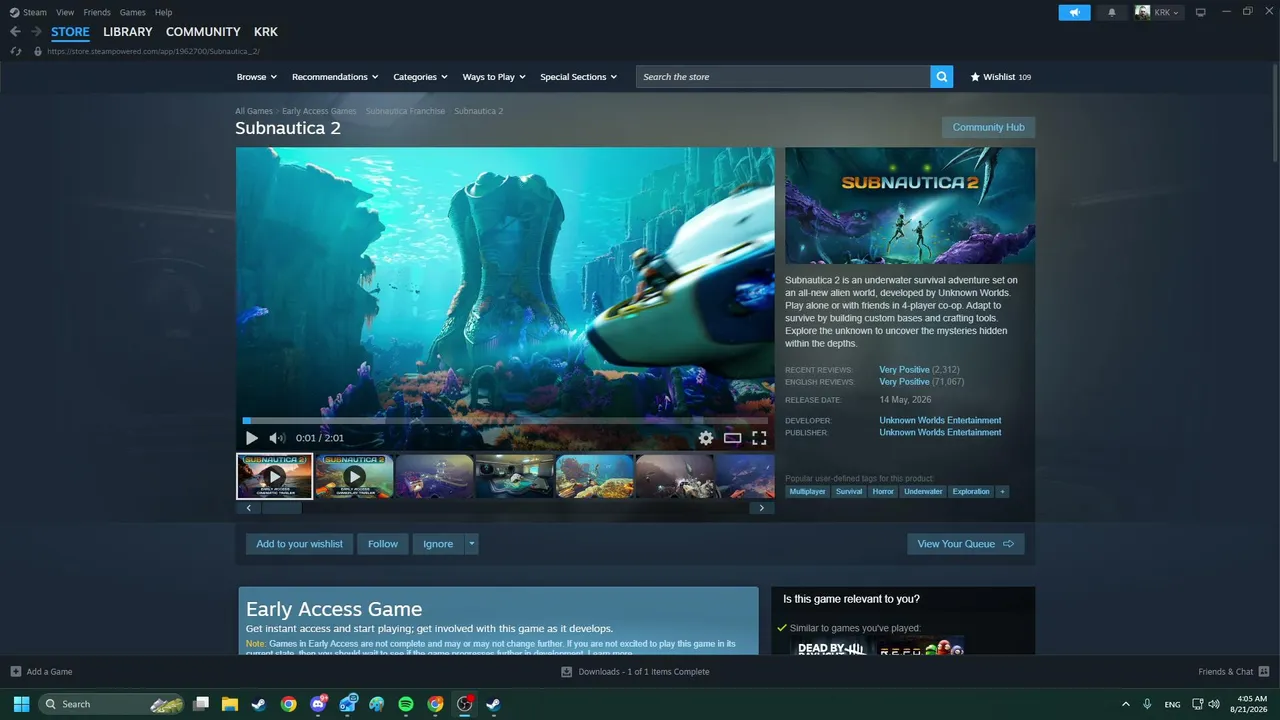Image resolution: width=1280 pixels, height=720 pixels.
Task: Click Add to your wishlist
Action: 299,544
